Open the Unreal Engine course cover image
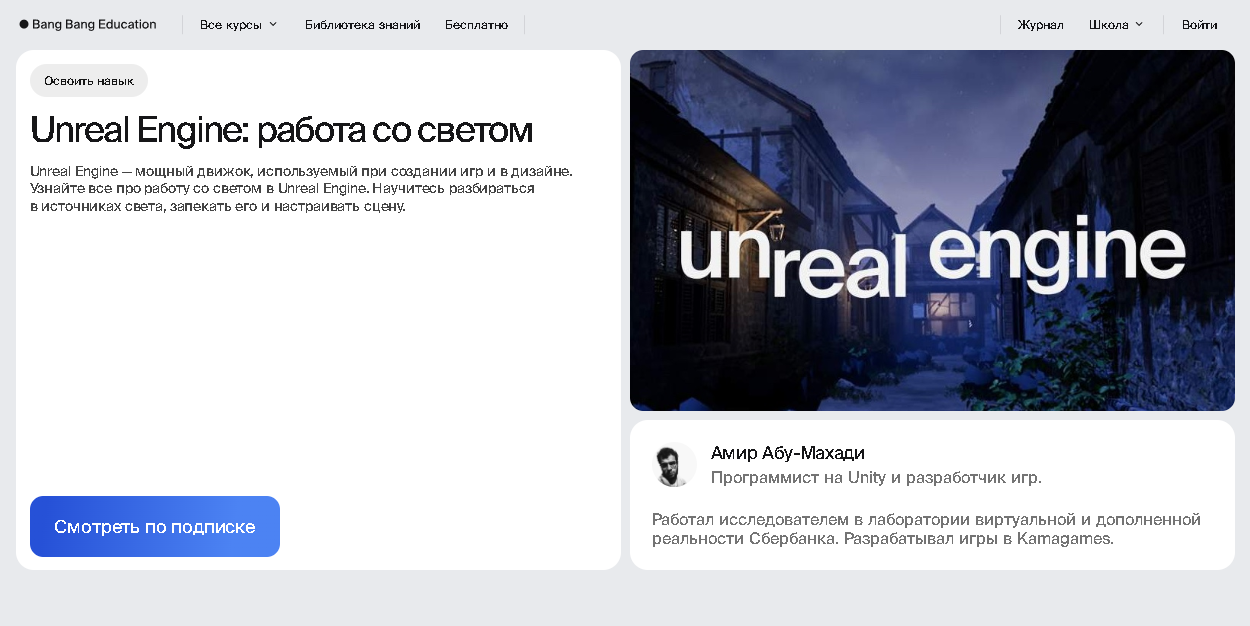Image resolution: width=1250 pixels, height=626 pixels. (x=932, y=230)
